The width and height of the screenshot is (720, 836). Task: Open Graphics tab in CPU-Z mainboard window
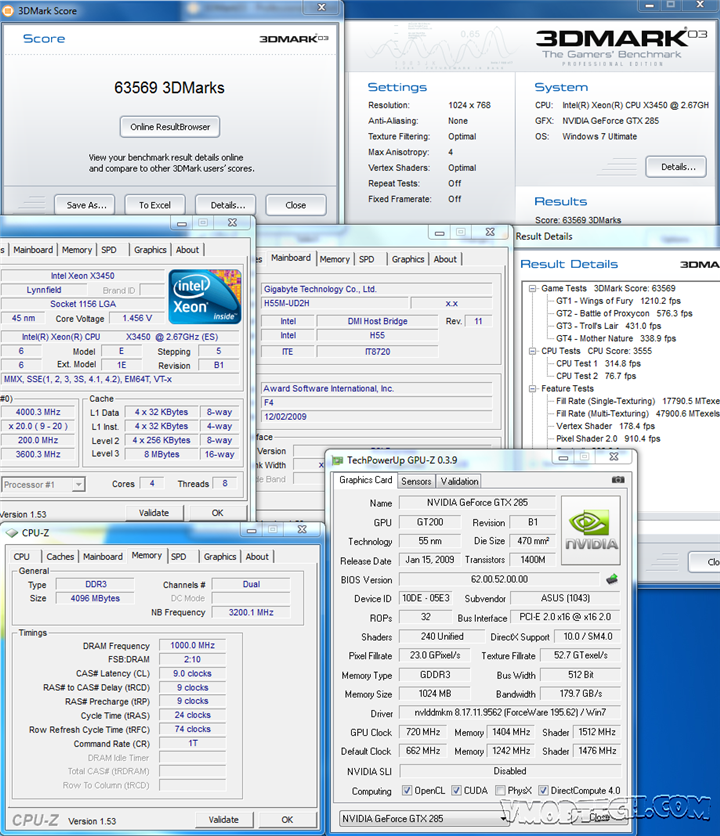pyautogui.click(x=408, y=259)
